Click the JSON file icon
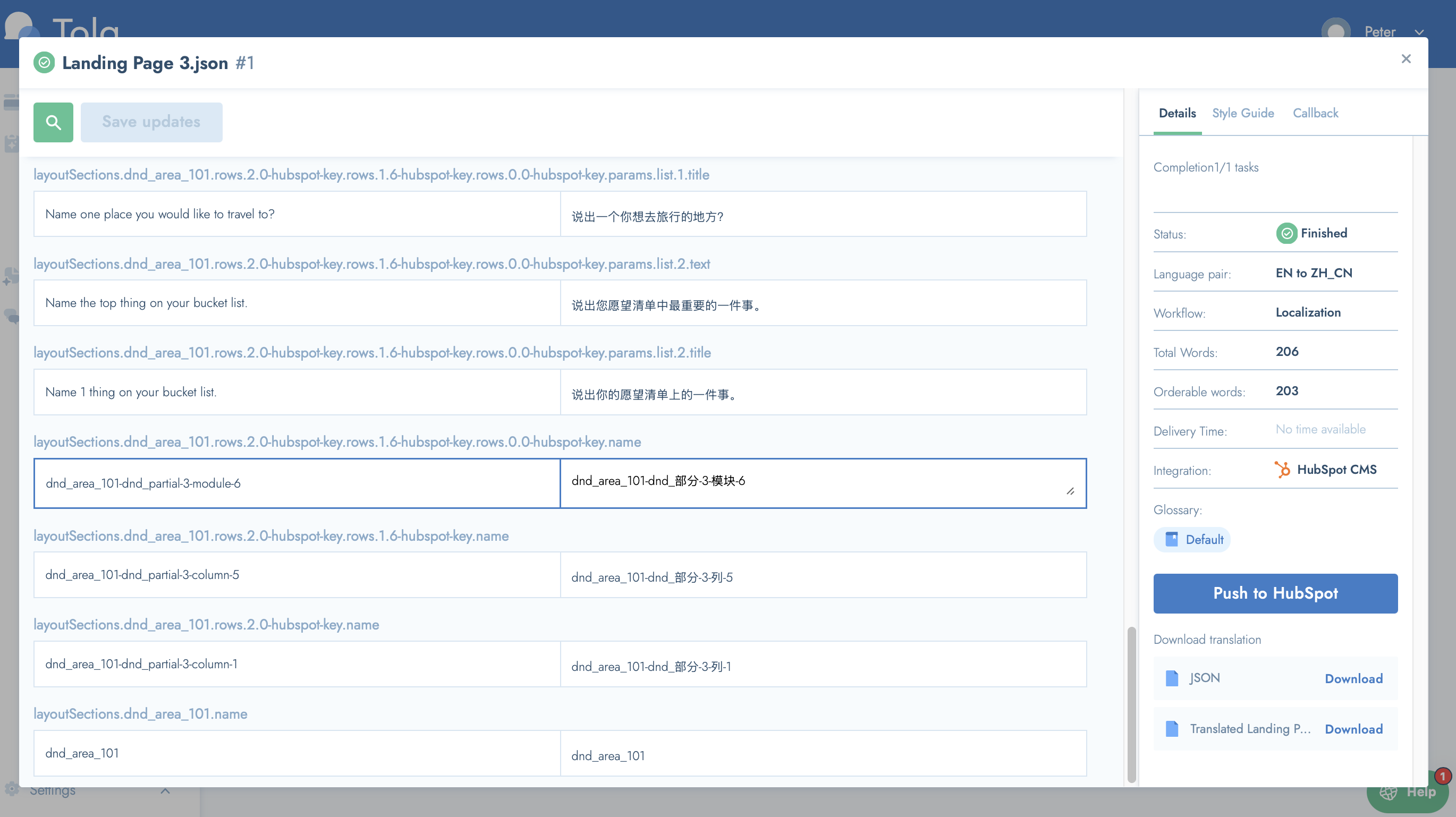The width and height of the screenshot is (1456, 817). pos(1172,678)
